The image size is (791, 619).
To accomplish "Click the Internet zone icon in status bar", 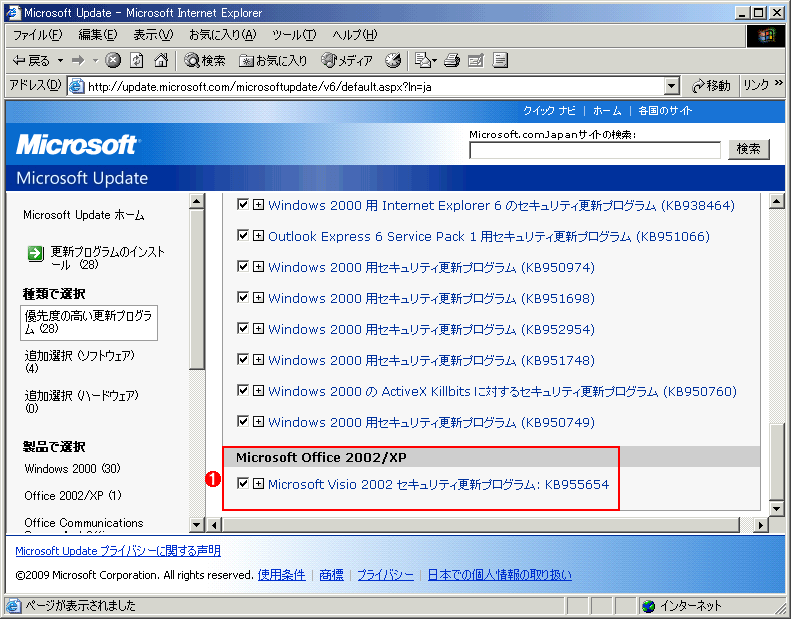I will pos(649,605).
